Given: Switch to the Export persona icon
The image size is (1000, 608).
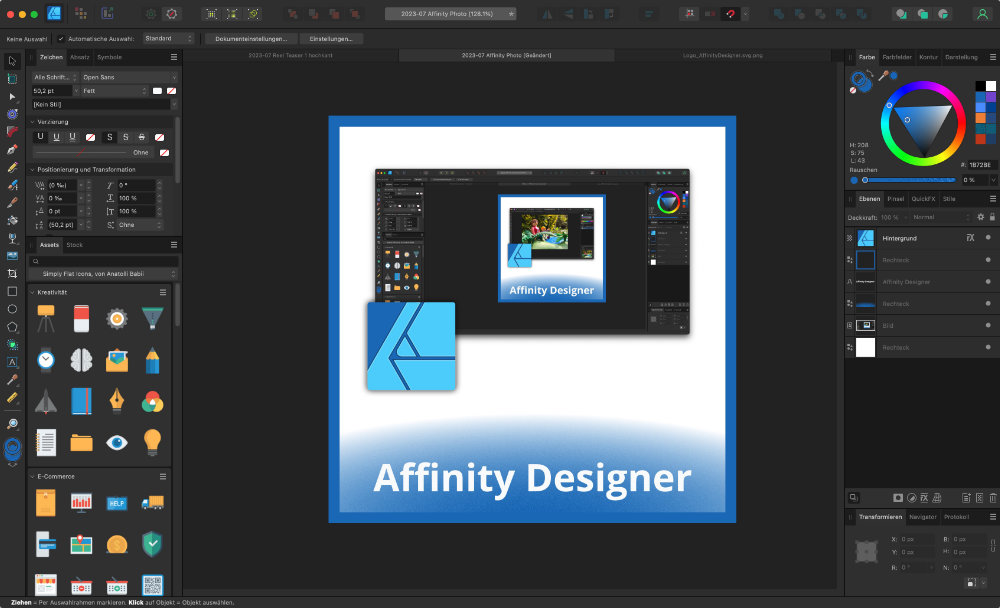Looking at the screenshot, I should (107, 13).
